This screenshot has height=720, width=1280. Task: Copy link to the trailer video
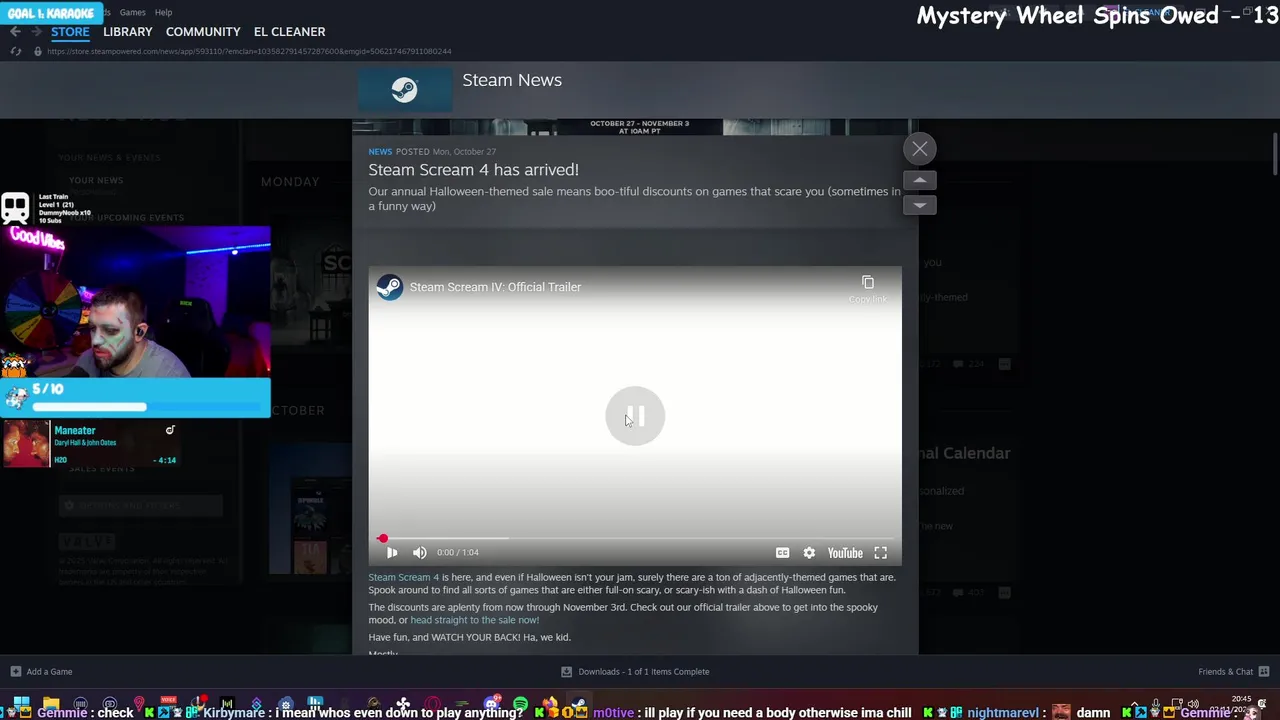point(868,289)
